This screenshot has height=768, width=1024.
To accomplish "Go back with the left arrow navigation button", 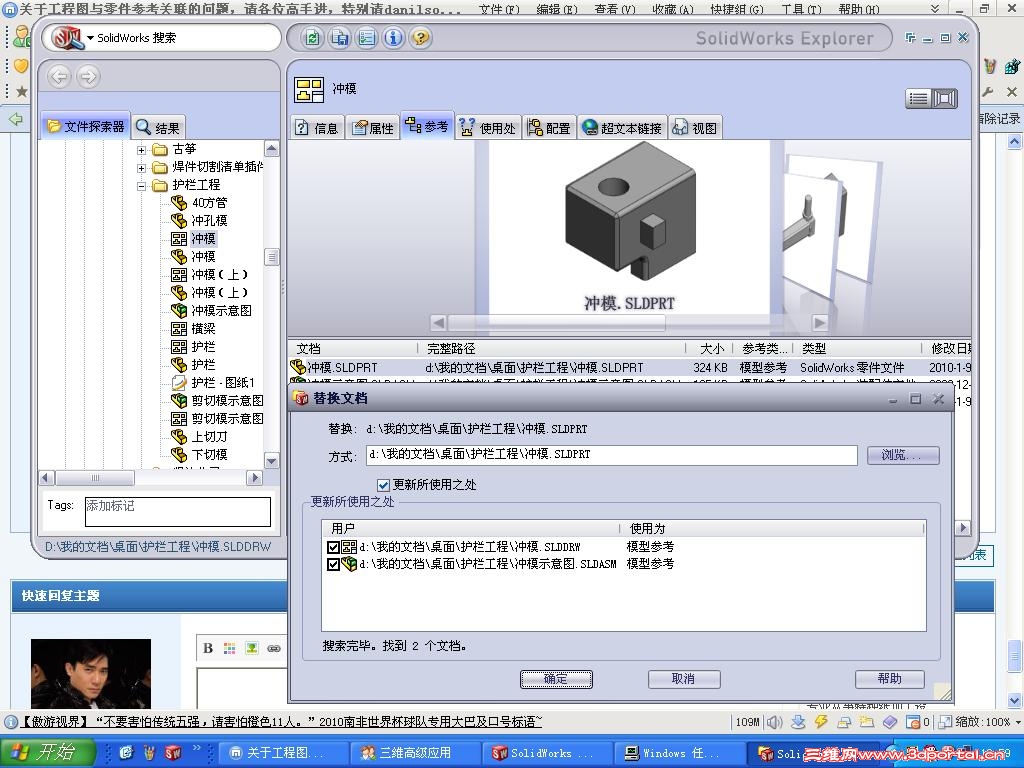I will 59,77.
